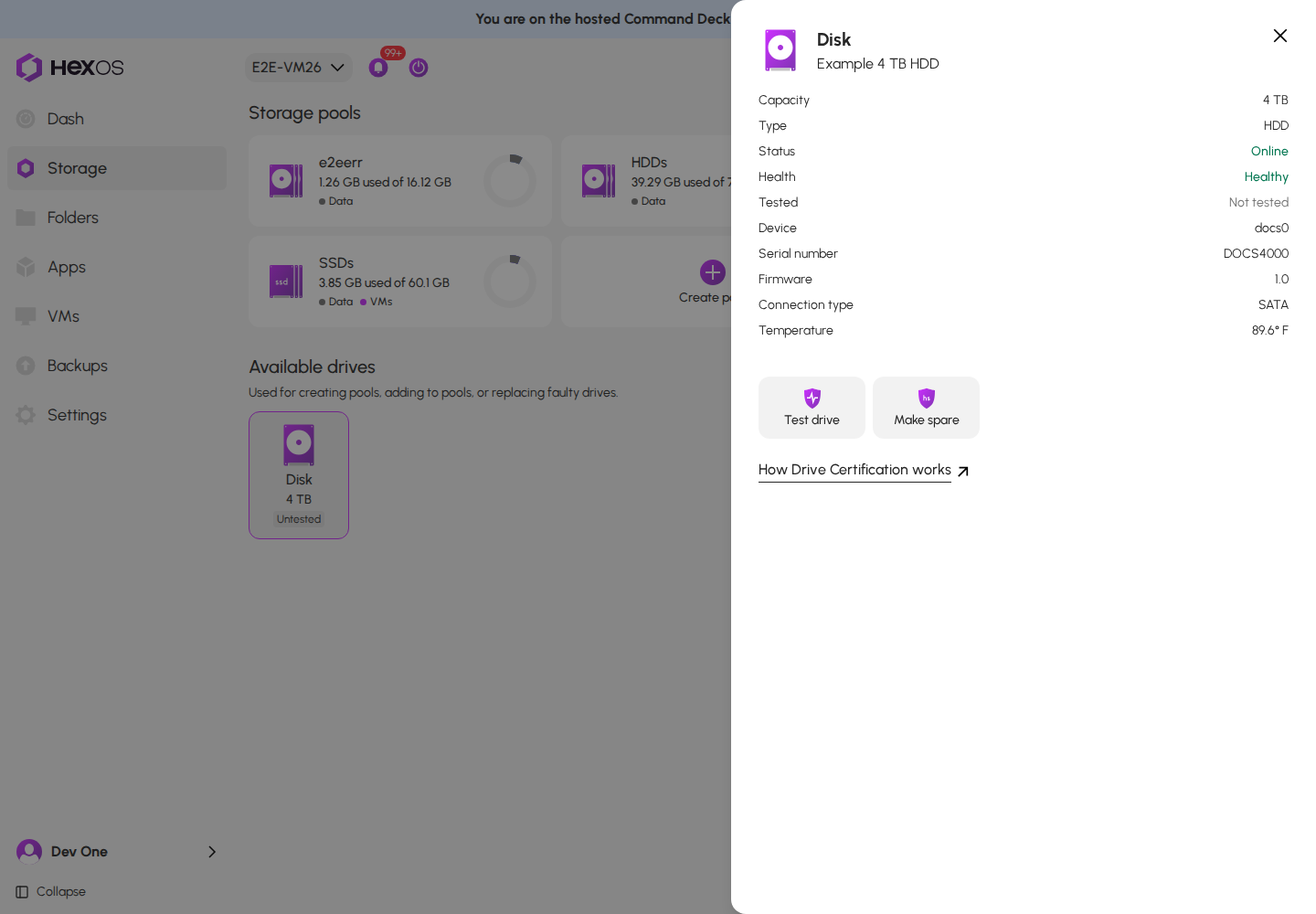Viewport: 1316px width, 914px height.
Task: Open the E2E-VM26 server dropdown
Action: [x=298, y=68]
